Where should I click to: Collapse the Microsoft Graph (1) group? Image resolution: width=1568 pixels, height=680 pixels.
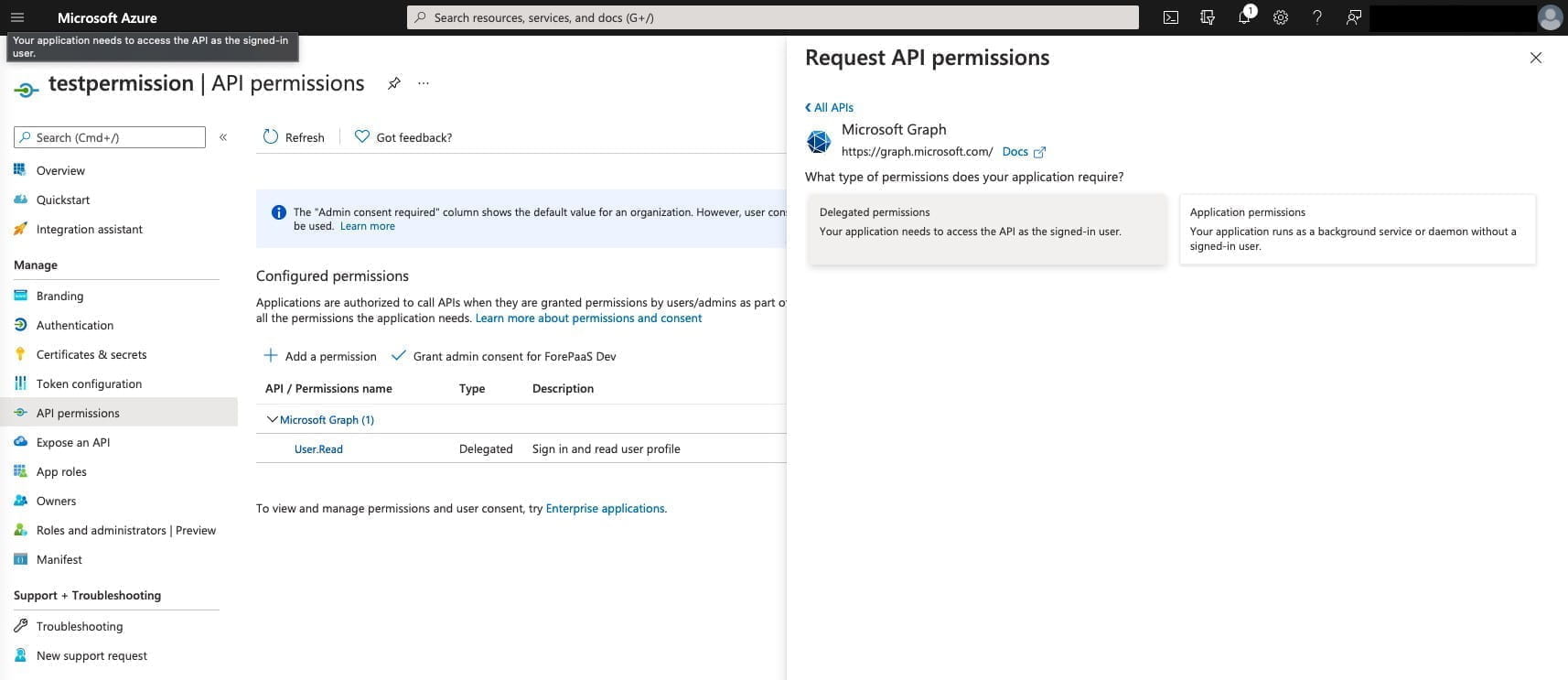pos(272,419)
